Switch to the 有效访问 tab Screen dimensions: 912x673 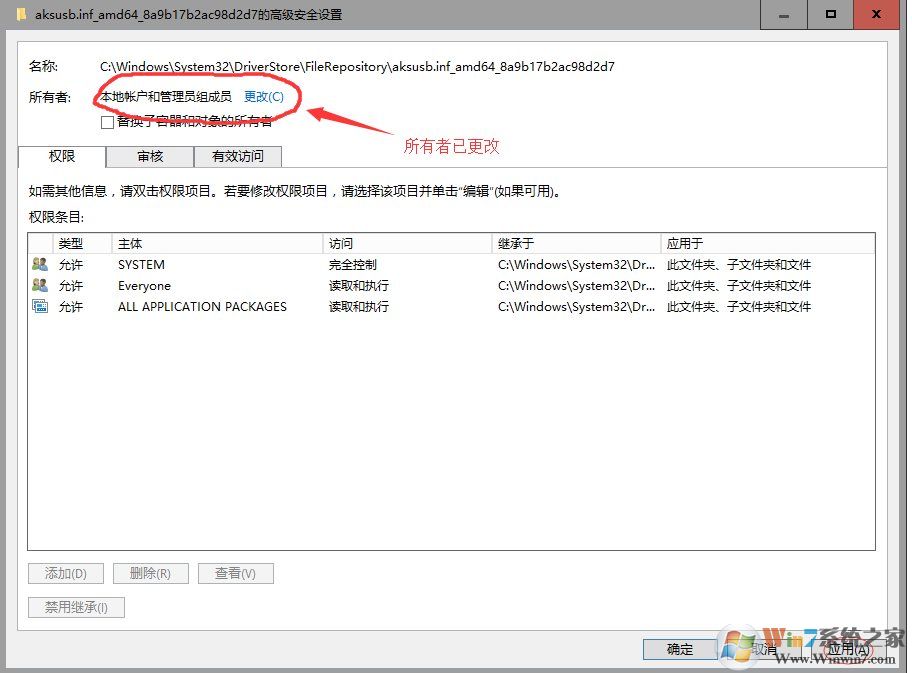(237, 156)
